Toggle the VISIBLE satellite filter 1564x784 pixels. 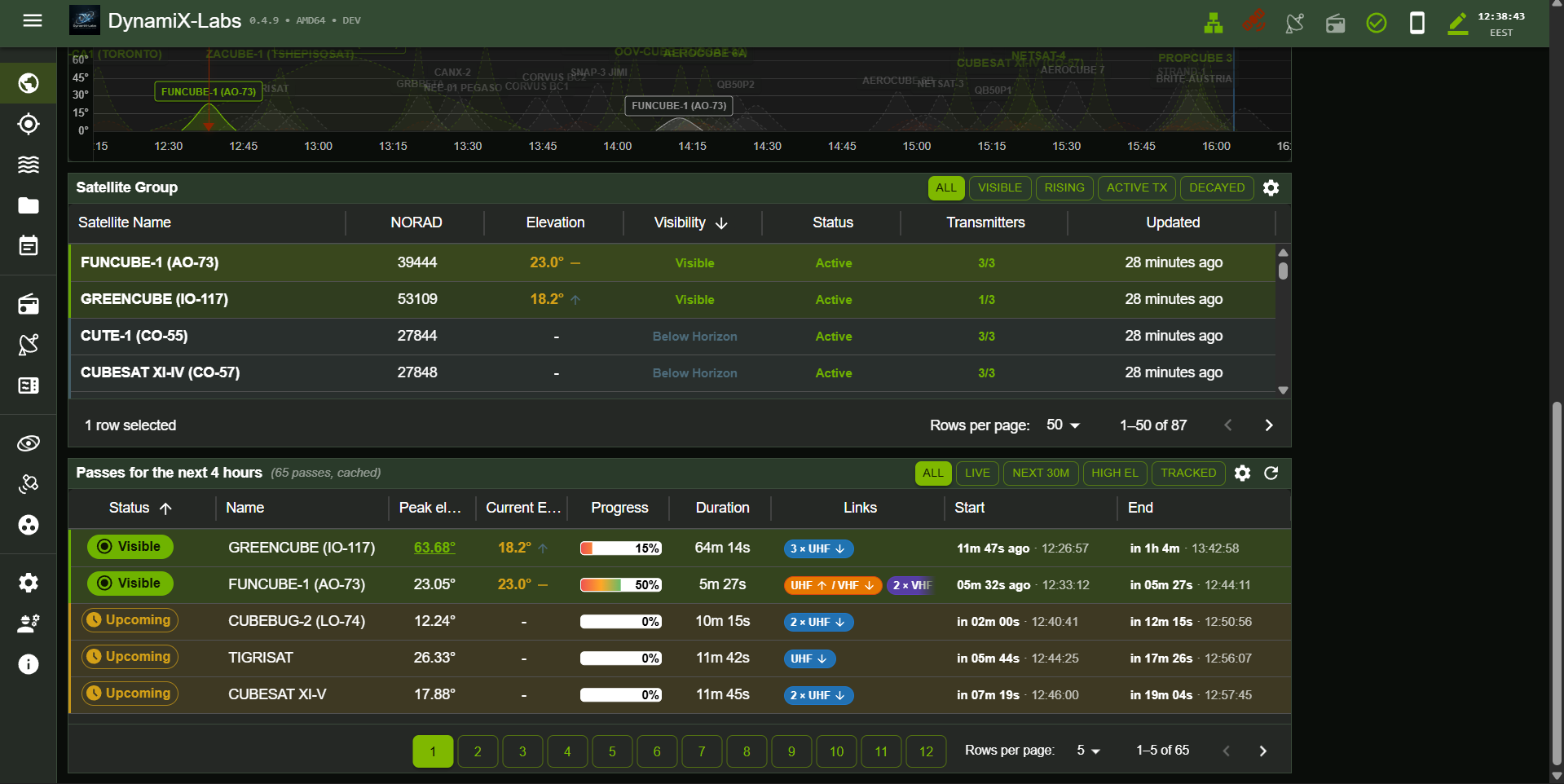tap(1000, 188)
